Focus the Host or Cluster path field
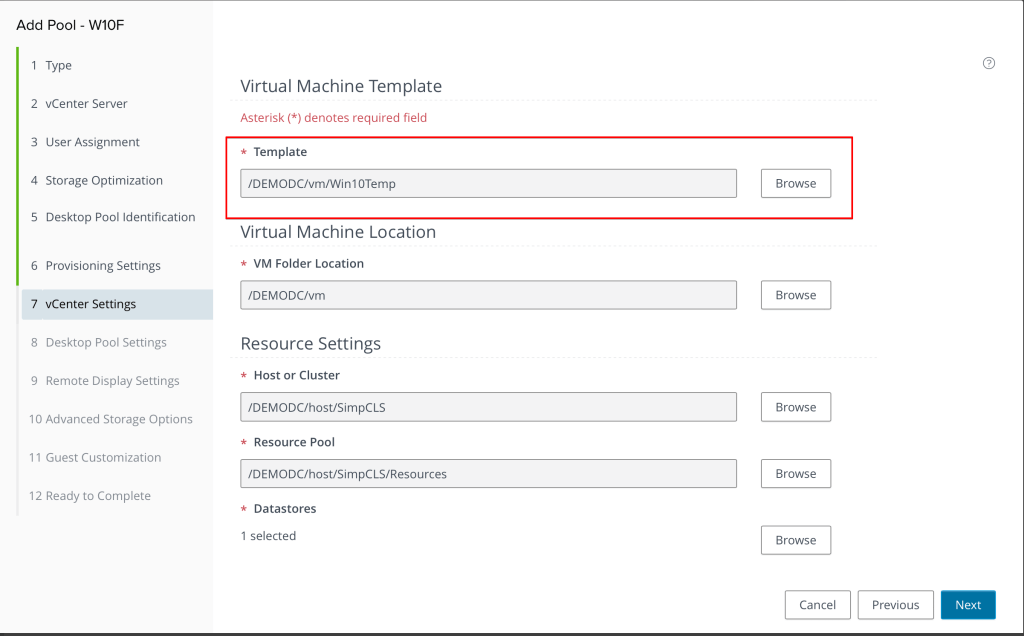1024x636 pixels. pos(488,407)
